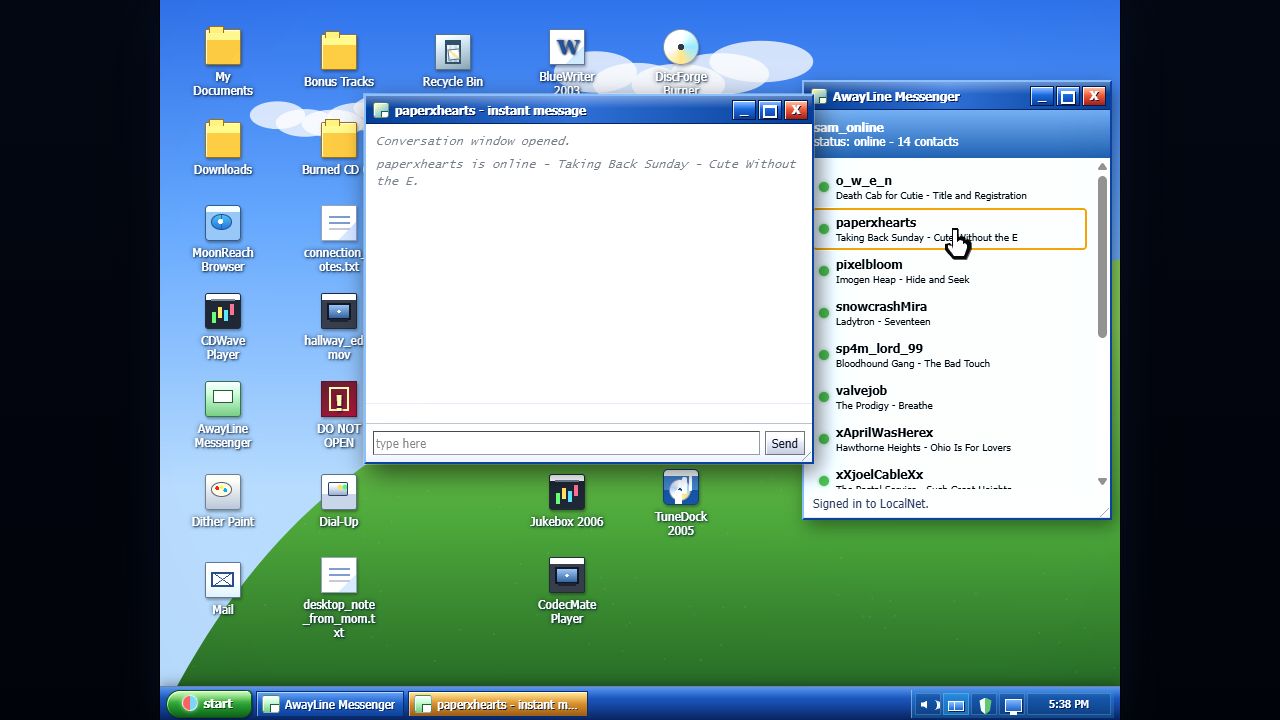
Task: Click the instant message window title icon
Action: point(381,111)
